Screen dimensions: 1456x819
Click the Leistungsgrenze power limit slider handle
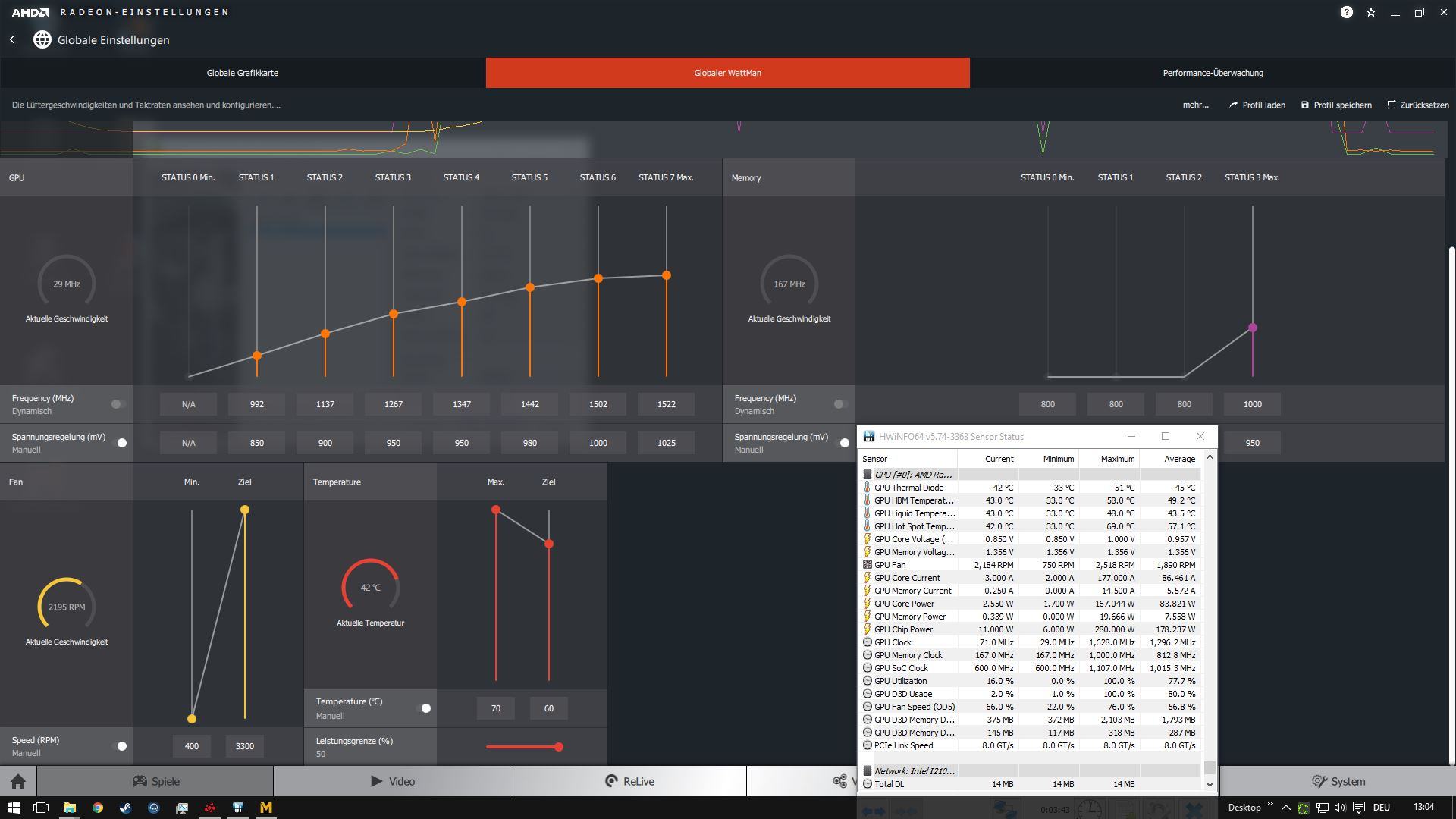click(x=559, y=747)
